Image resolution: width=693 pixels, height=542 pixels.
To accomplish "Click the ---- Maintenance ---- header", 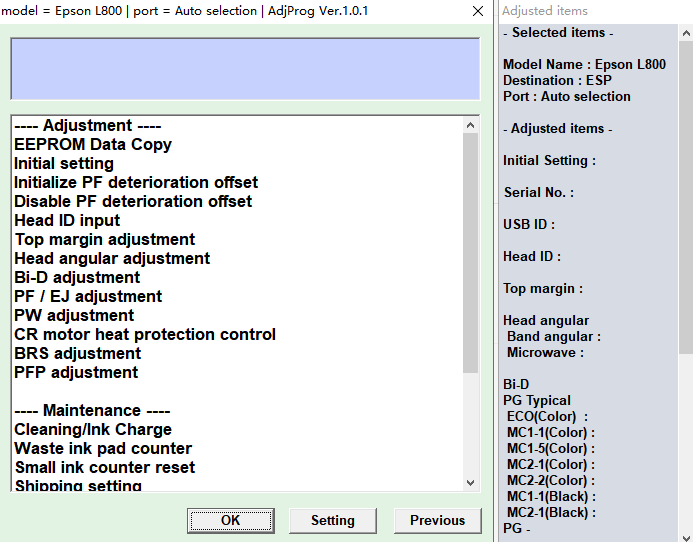I will point(92,411).
